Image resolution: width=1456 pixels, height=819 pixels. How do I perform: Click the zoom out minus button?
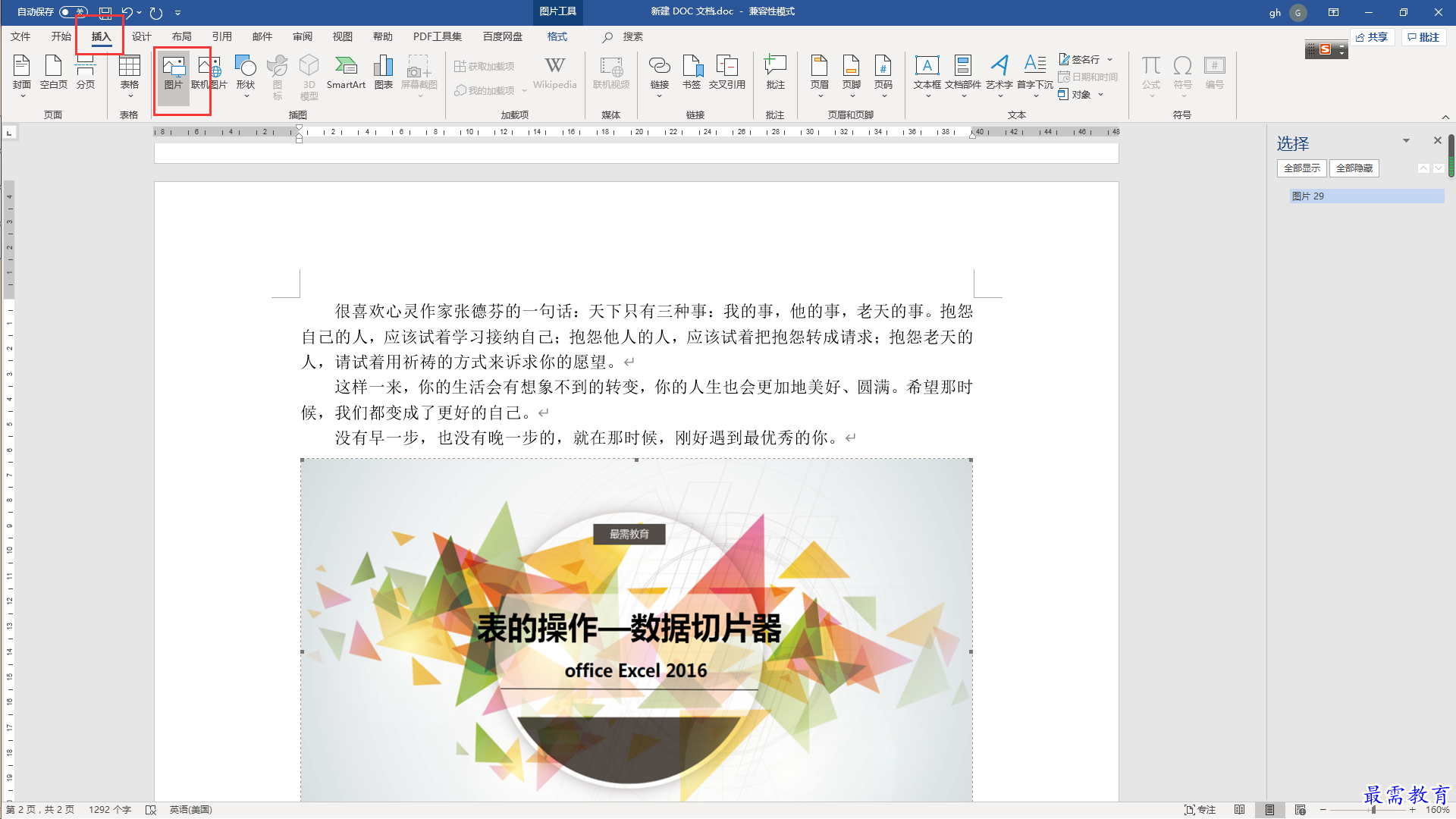point(1323,810)
